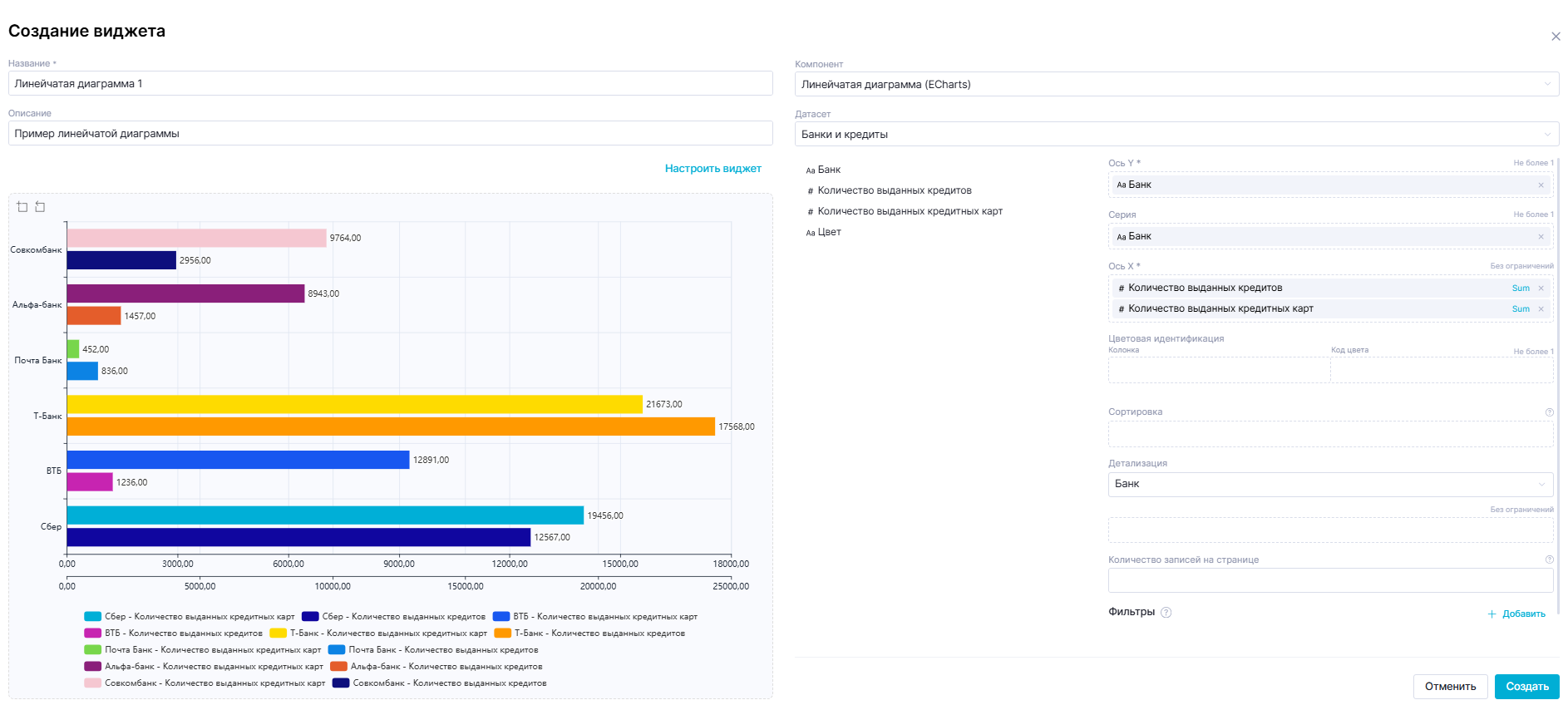Toggle legend series Т-Банк - Количество выданных кредитов
The height and width of the screenshot is (705, 1568).
(x=589, y=634)
